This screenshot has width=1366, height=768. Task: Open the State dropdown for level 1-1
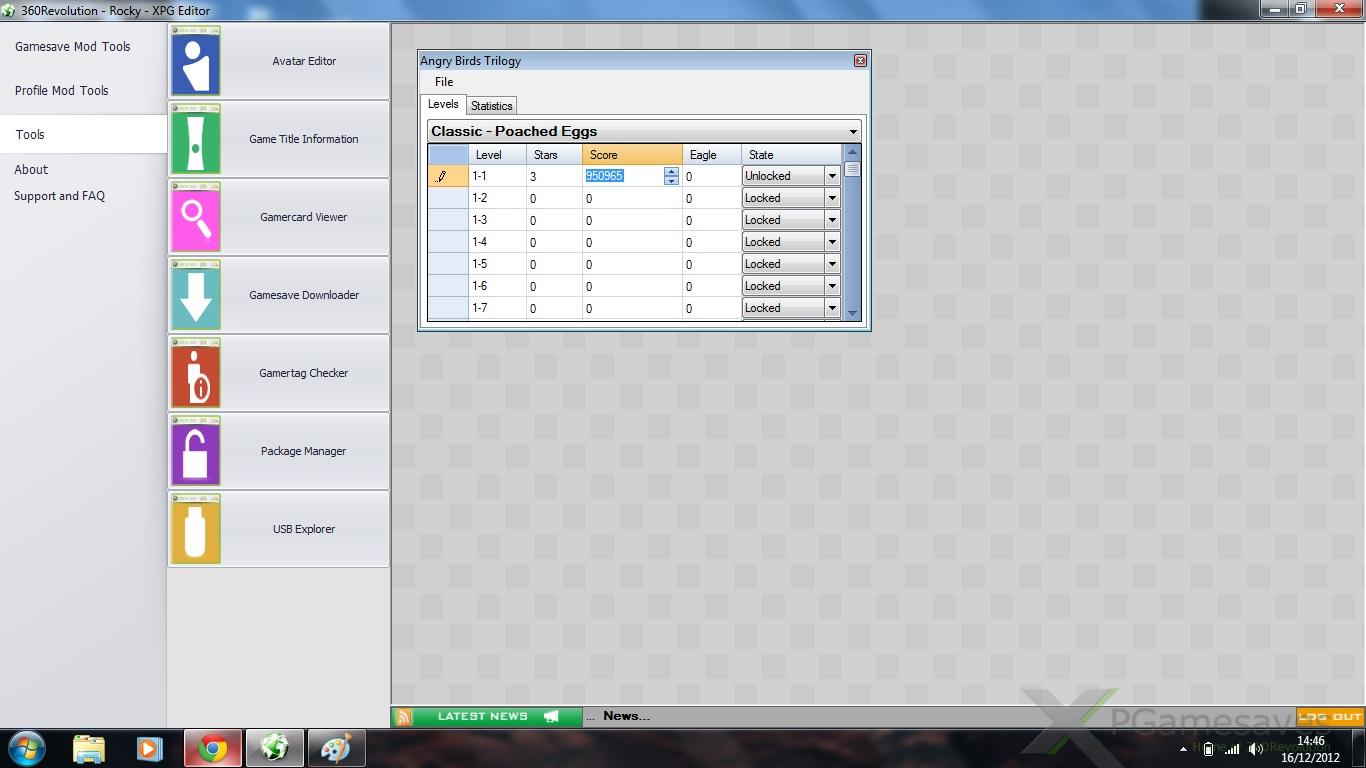831,176
